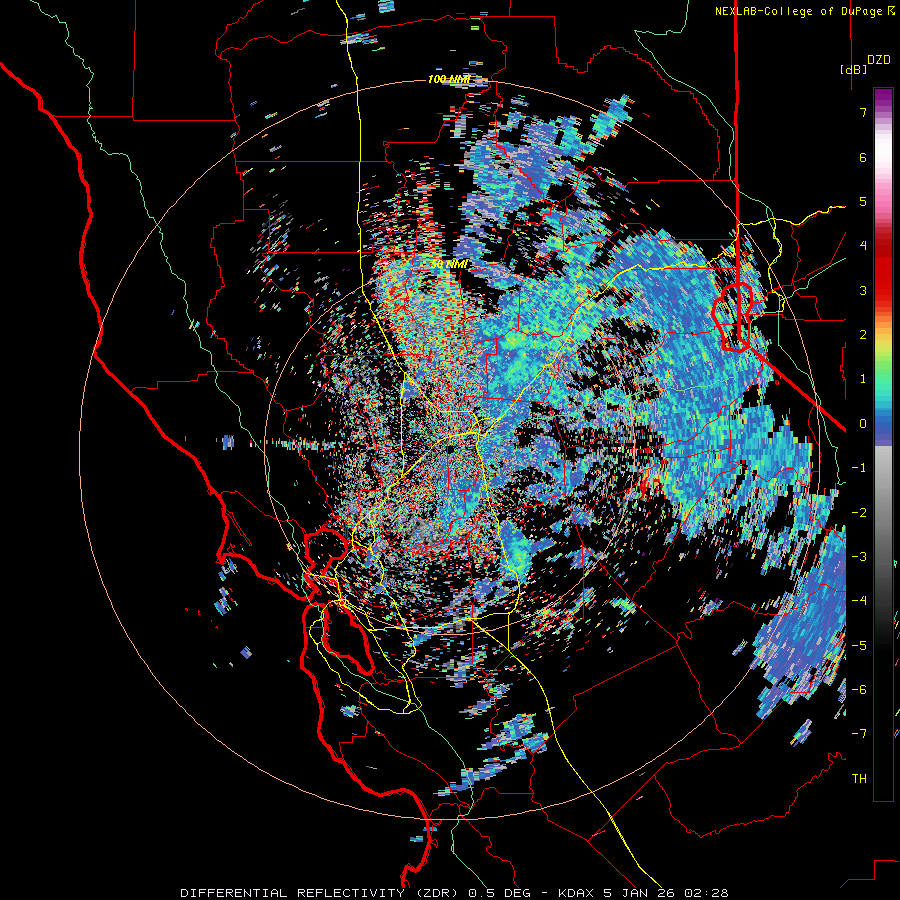Click the -4 value on the color scale
The width and height of the screenshot is (900, 900).
pos(859,600)
